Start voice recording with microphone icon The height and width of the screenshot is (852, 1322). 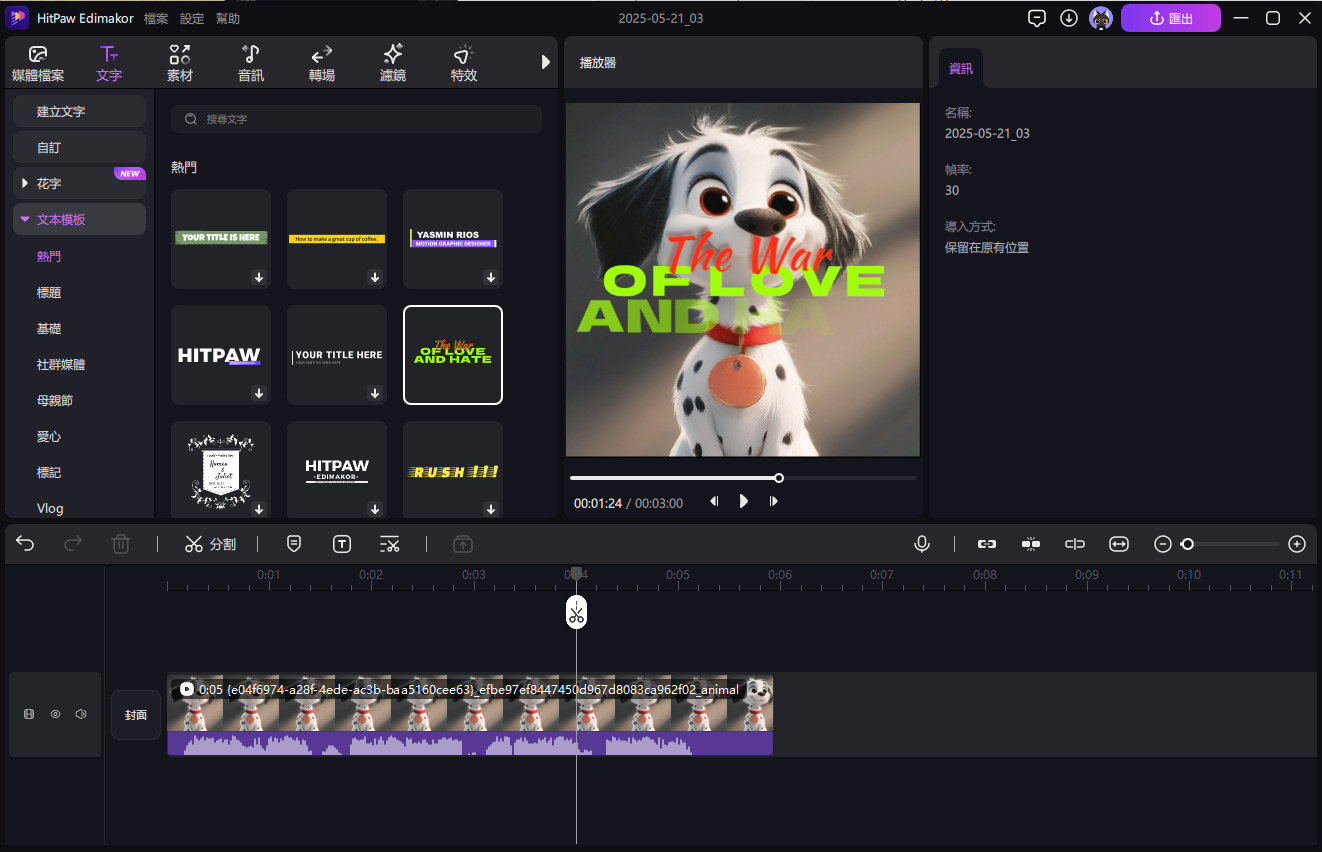click(x=922, y=544)
